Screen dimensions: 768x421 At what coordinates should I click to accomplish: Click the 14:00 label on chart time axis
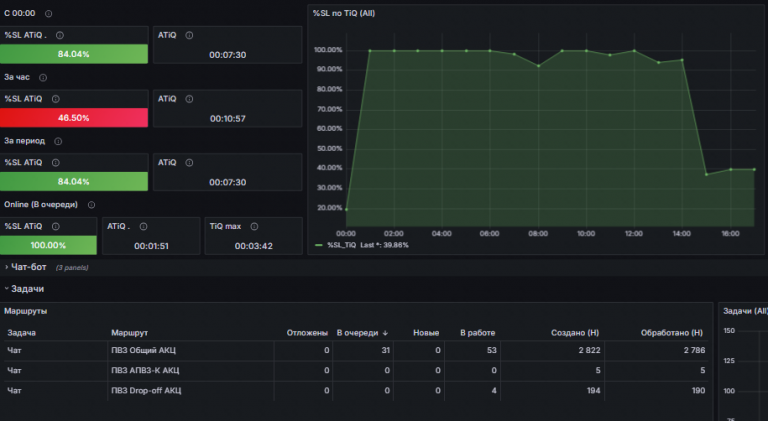pyautogui.click(x=681, y=234)
